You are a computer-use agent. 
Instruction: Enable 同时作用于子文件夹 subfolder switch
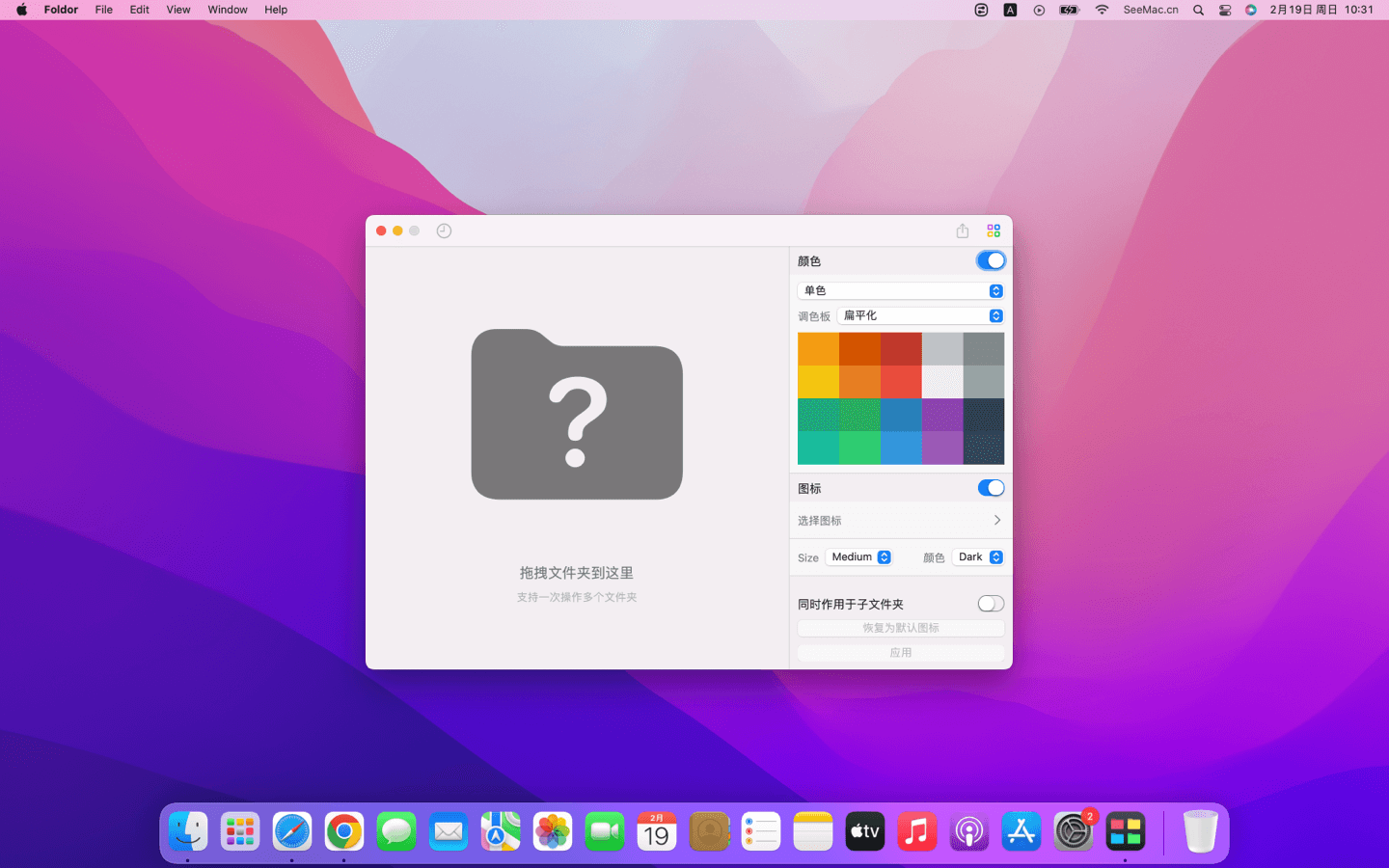(991, 604)
